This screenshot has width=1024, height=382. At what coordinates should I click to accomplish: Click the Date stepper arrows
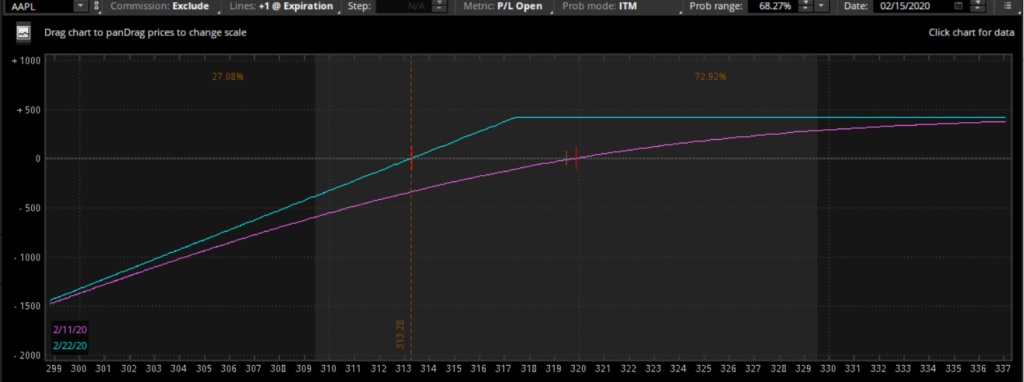click(x=977, y=7)
